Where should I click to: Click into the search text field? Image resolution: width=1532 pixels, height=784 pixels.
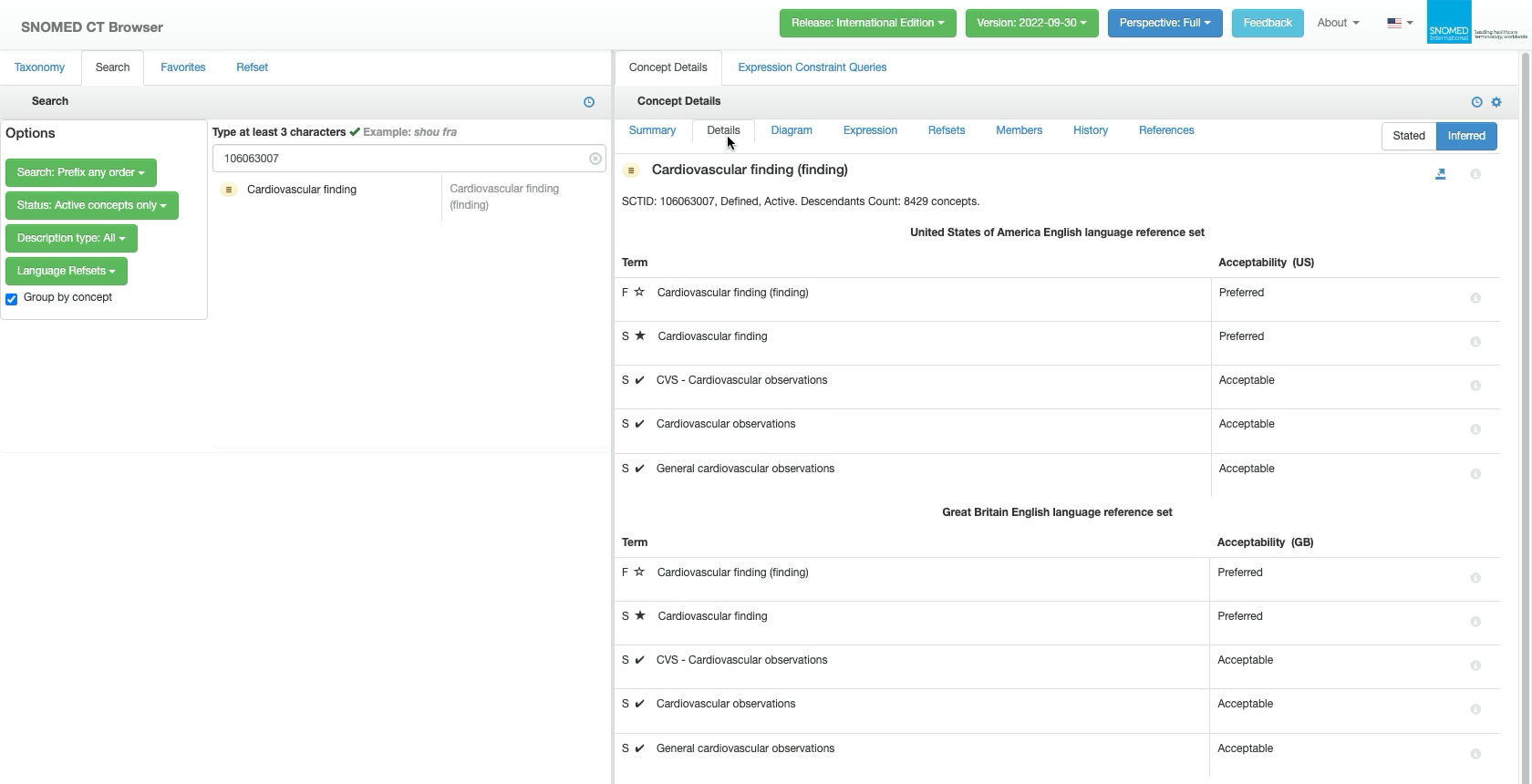(x=409, y=159)
